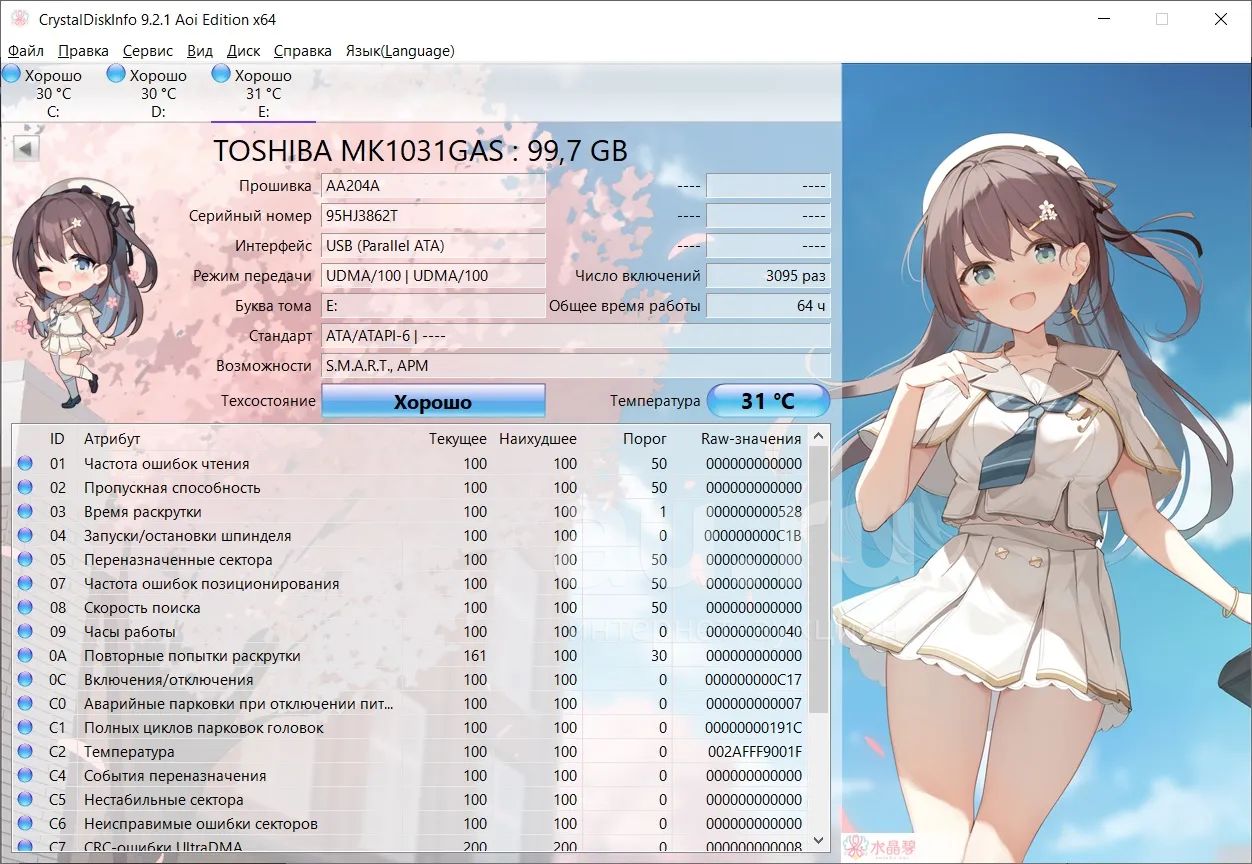This screenshot has width=1252, height=864.
Task: Click status icon for Полных циклов парковок головок
Action: 25,727
